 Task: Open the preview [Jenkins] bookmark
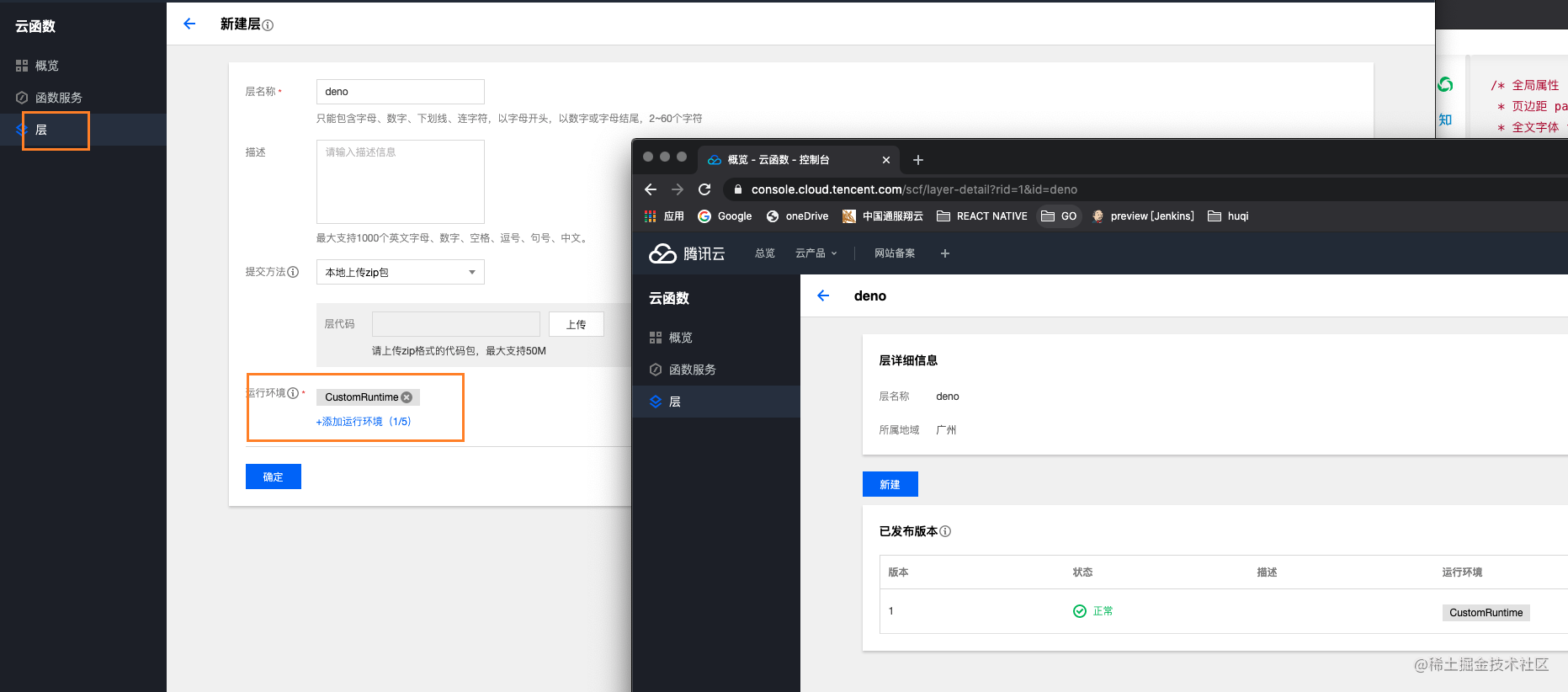click(x=1143, y=216)
